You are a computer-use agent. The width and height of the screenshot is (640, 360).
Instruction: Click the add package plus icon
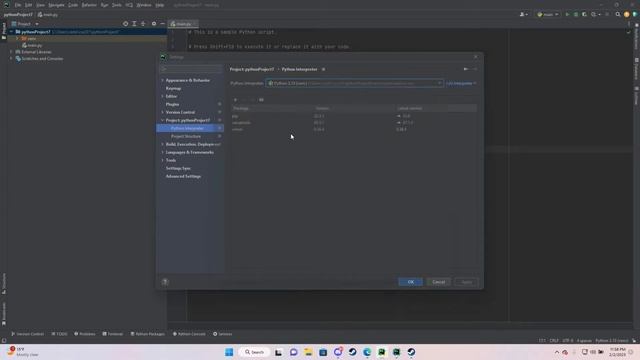235,100
